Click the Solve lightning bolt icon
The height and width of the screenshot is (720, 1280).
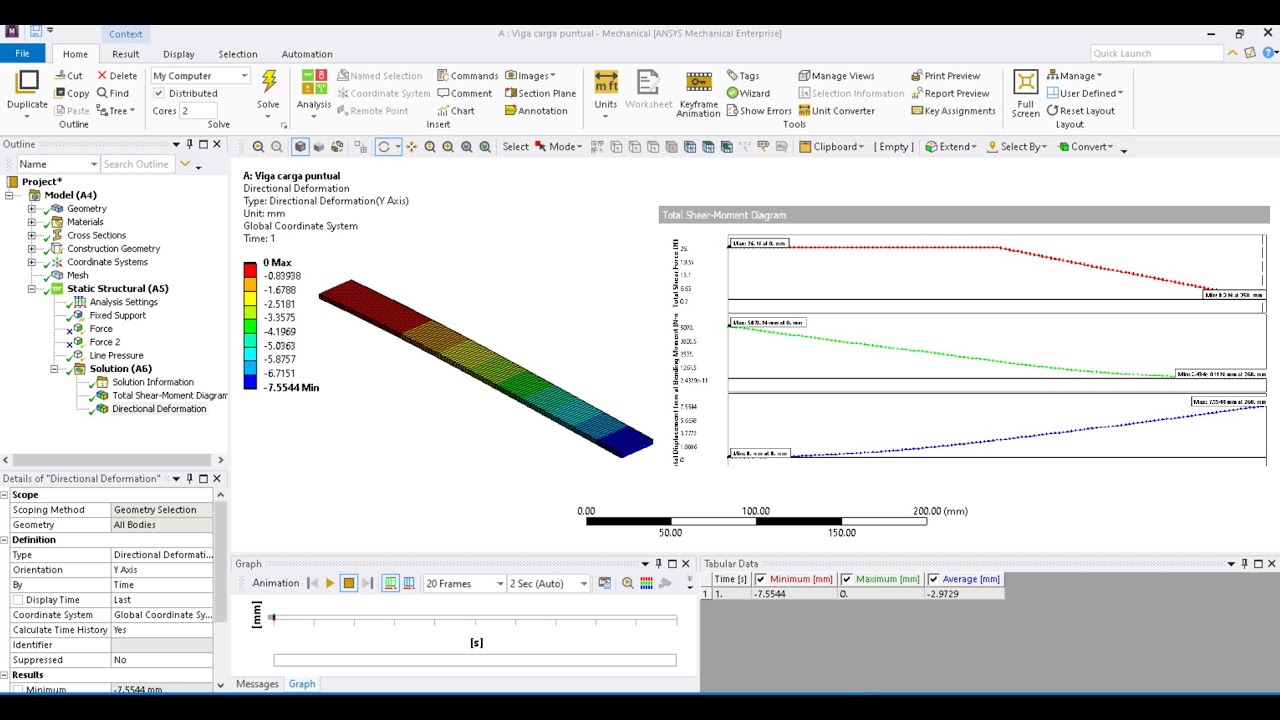(269, 82)
